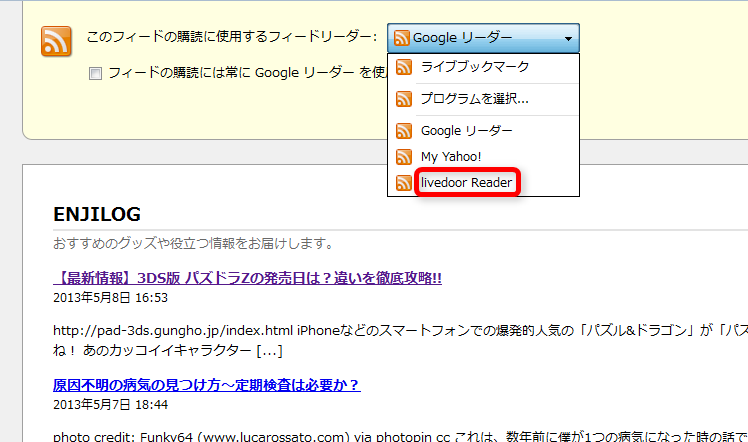Click the pad-3ds.gungho.jp URL text
This screenshot has height=442, width=748.
pyautogui.click(x=173, y=330)
